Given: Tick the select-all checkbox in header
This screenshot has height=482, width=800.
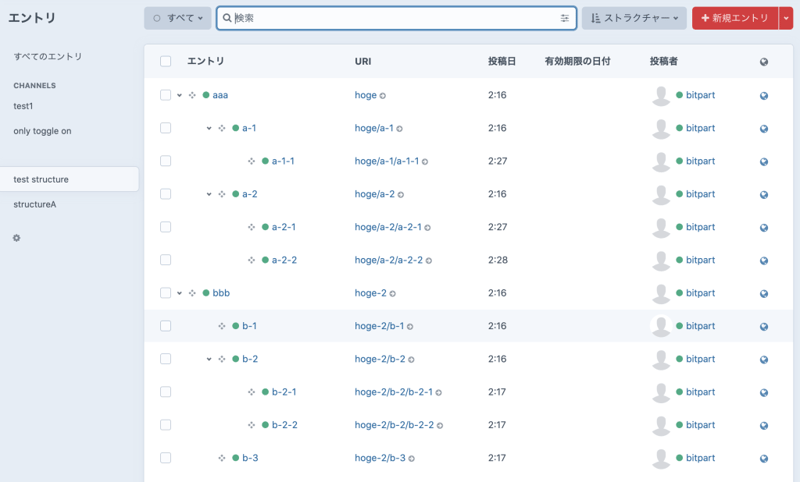Looking at the screenshot, I should coord(166,62).
